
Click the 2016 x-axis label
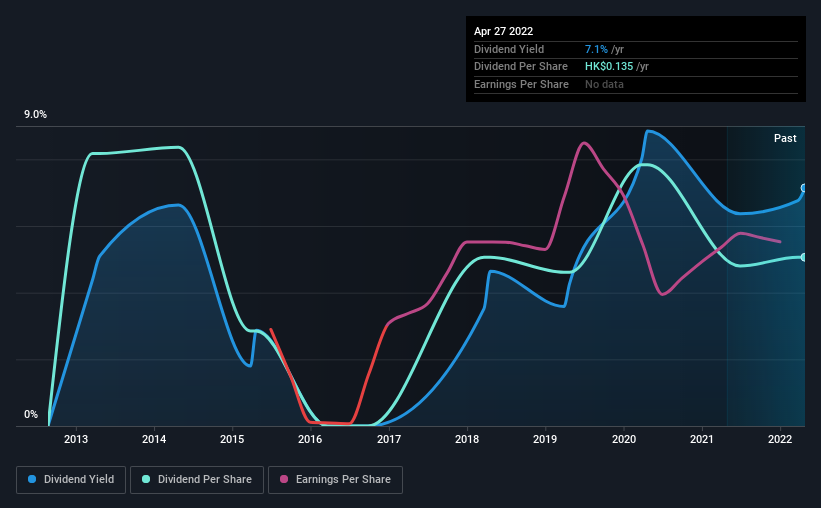[x=310, y=439]
